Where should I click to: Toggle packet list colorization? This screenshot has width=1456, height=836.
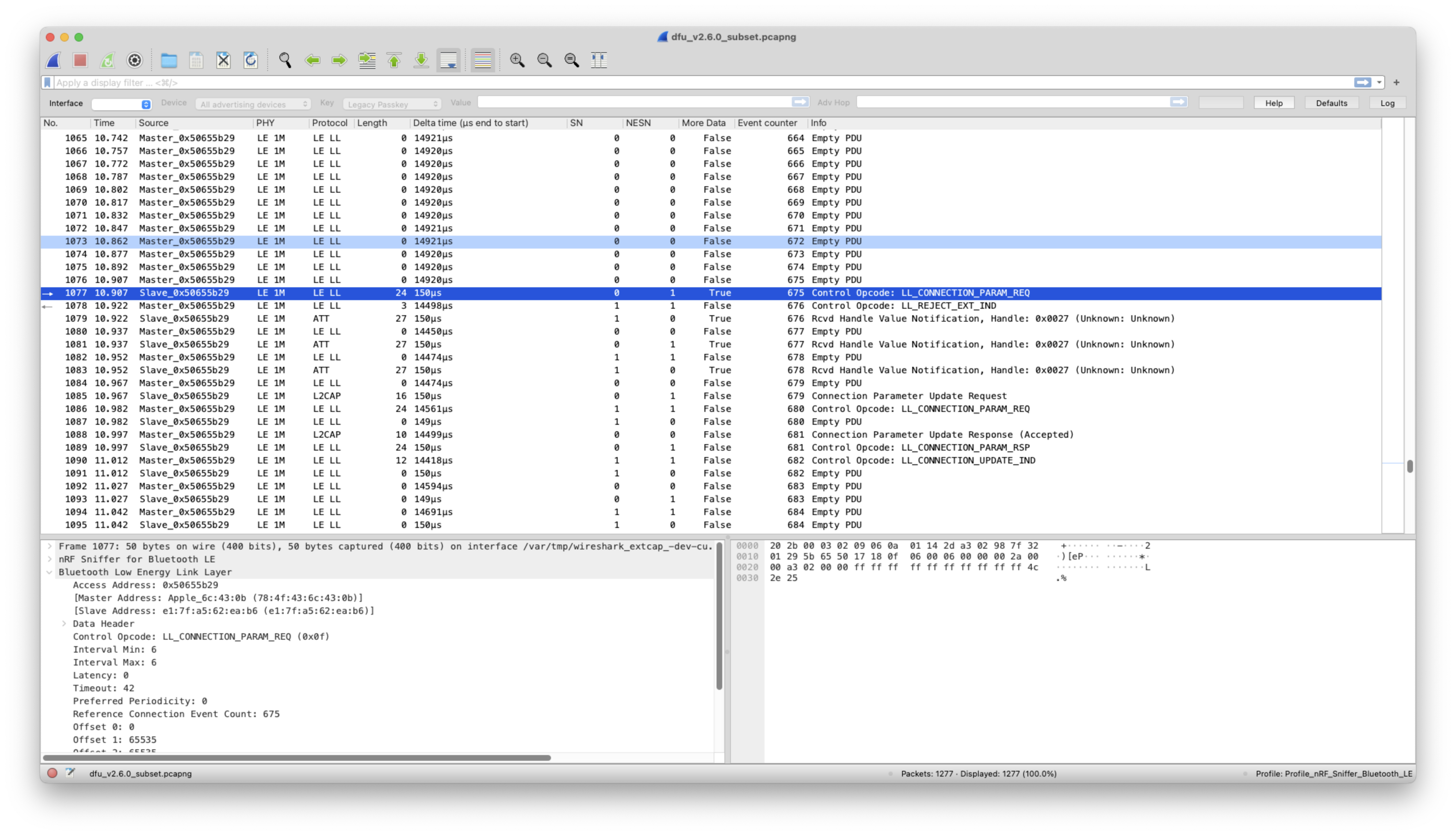(482, 60)
